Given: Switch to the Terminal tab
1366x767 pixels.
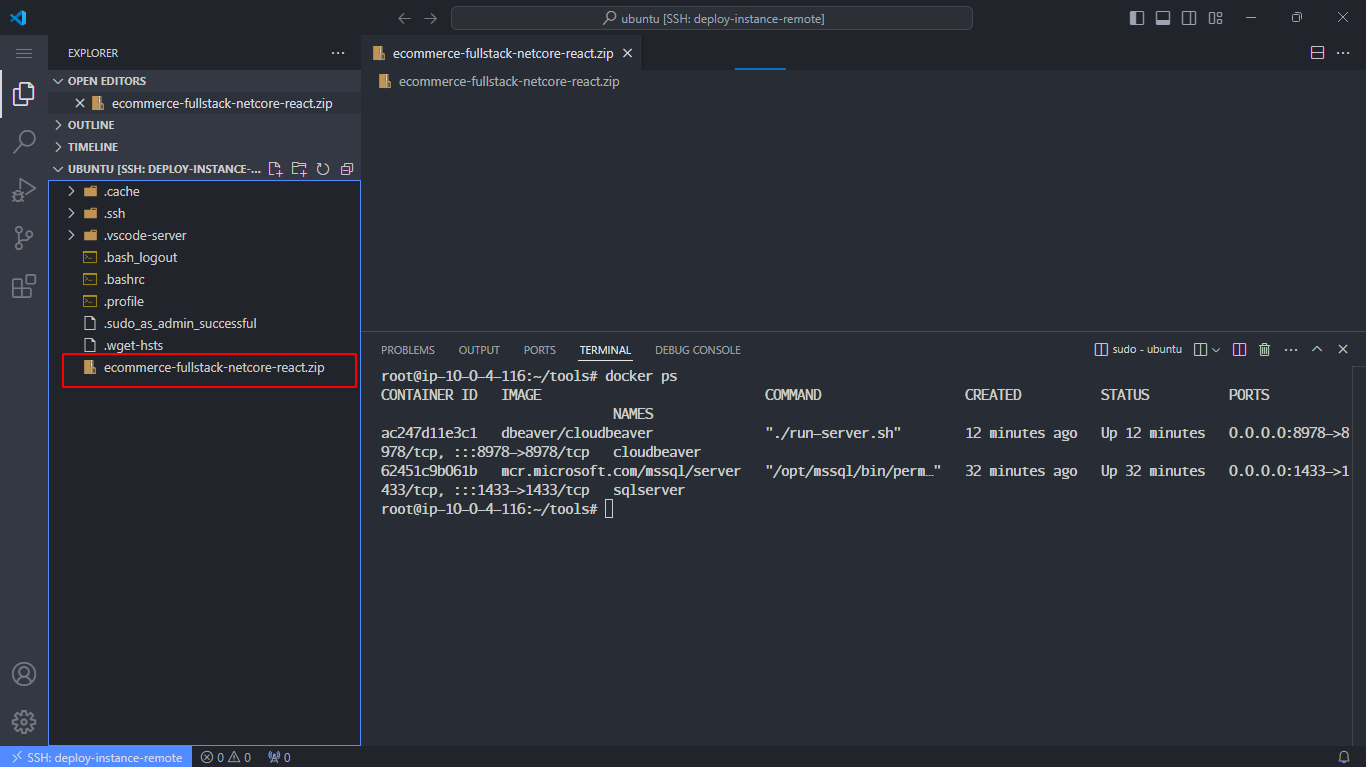Looking at the screenshot, I should 606,350.
